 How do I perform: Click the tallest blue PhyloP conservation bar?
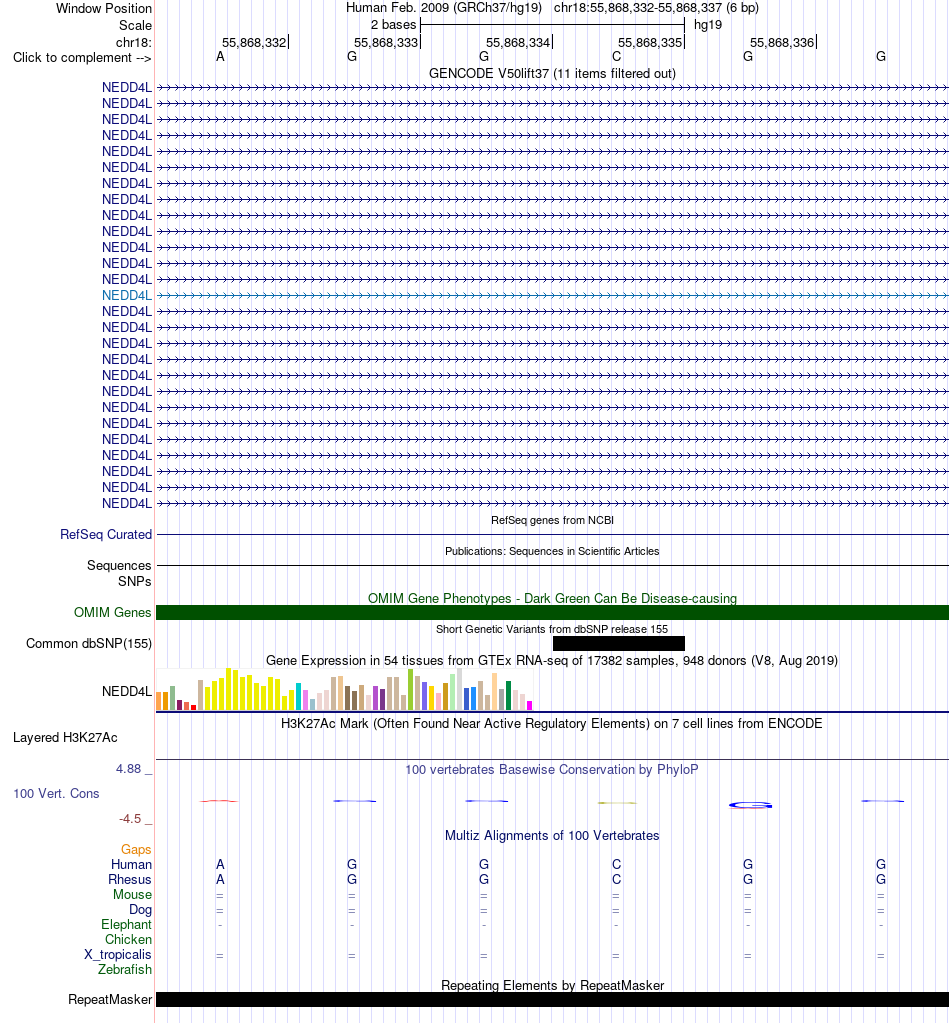(750, 805)
